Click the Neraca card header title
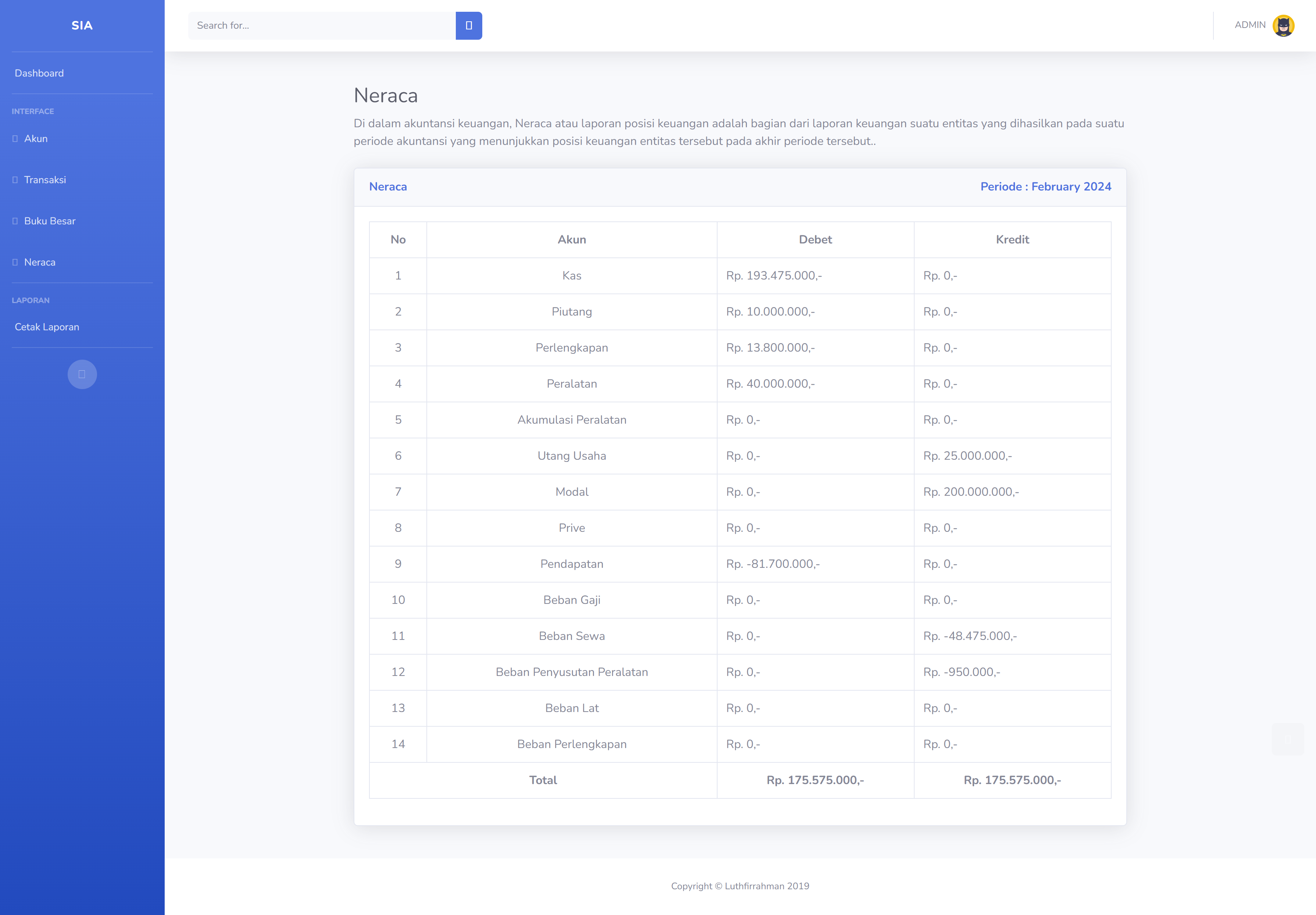 tap(388, 187)
